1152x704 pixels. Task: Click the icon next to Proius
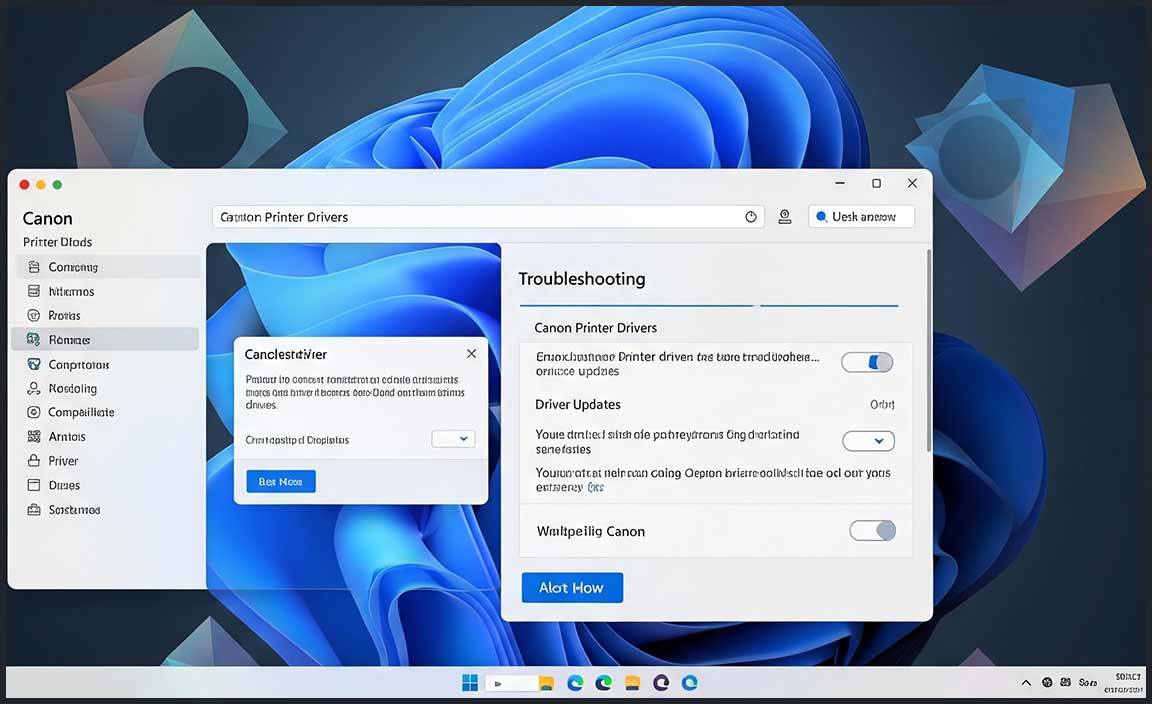(34, 315)
